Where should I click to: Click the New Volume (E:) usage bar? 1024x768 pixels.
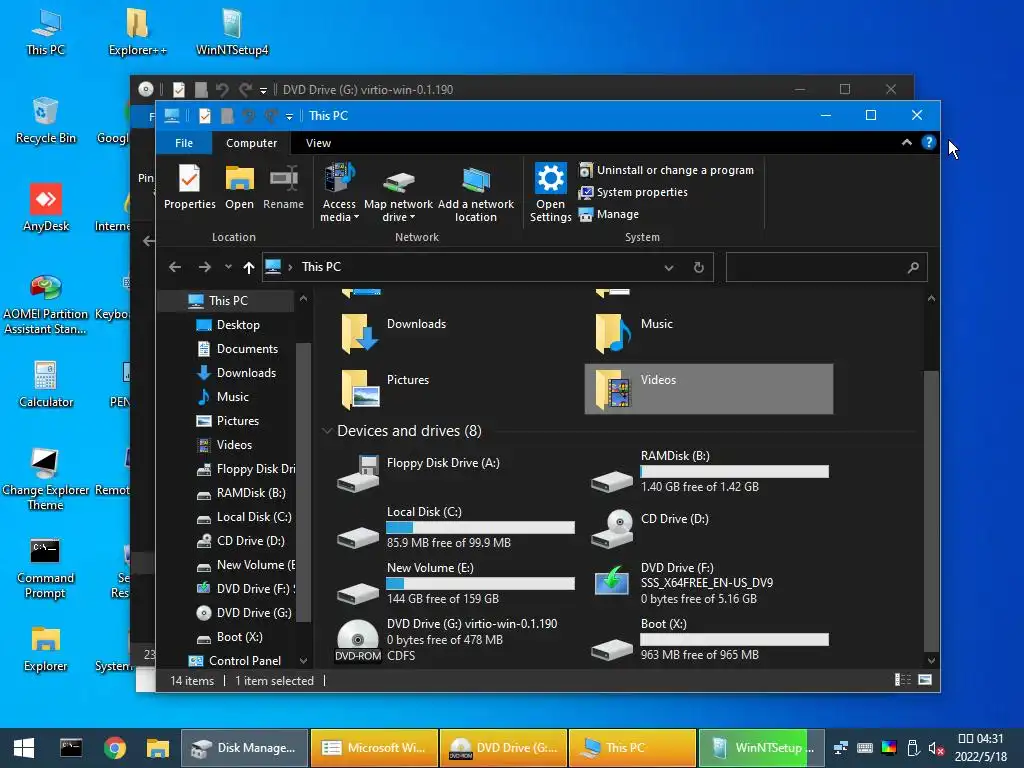pyautogui.click(x=481, y=583)
